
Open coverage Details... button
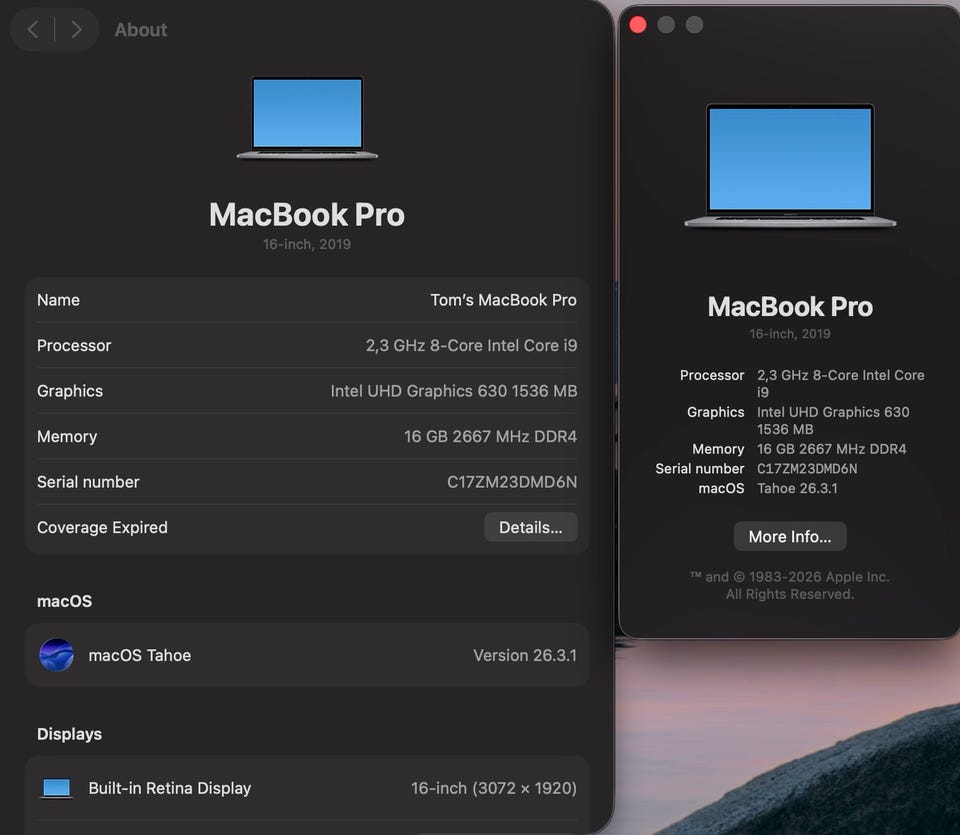click(530, 527)
